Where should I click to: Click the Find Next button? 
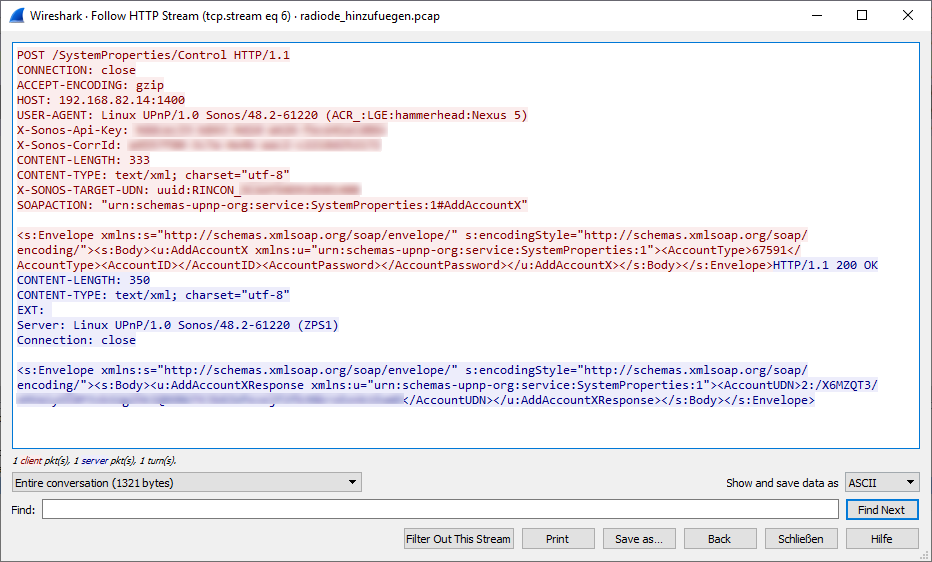point(881,510)
